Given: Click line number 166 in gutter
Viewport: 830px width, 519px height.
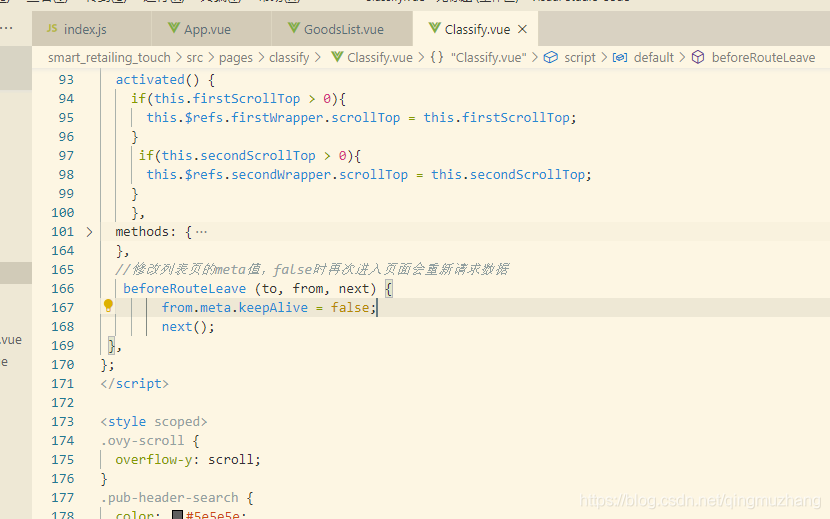Looking at the screenshot, I should [62, 289].
